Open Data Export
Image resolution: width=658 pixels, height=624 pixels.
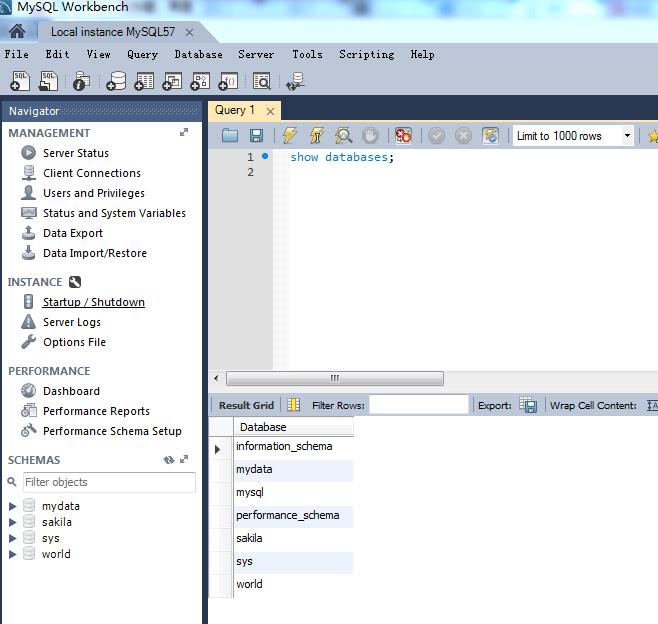point(73,233)
